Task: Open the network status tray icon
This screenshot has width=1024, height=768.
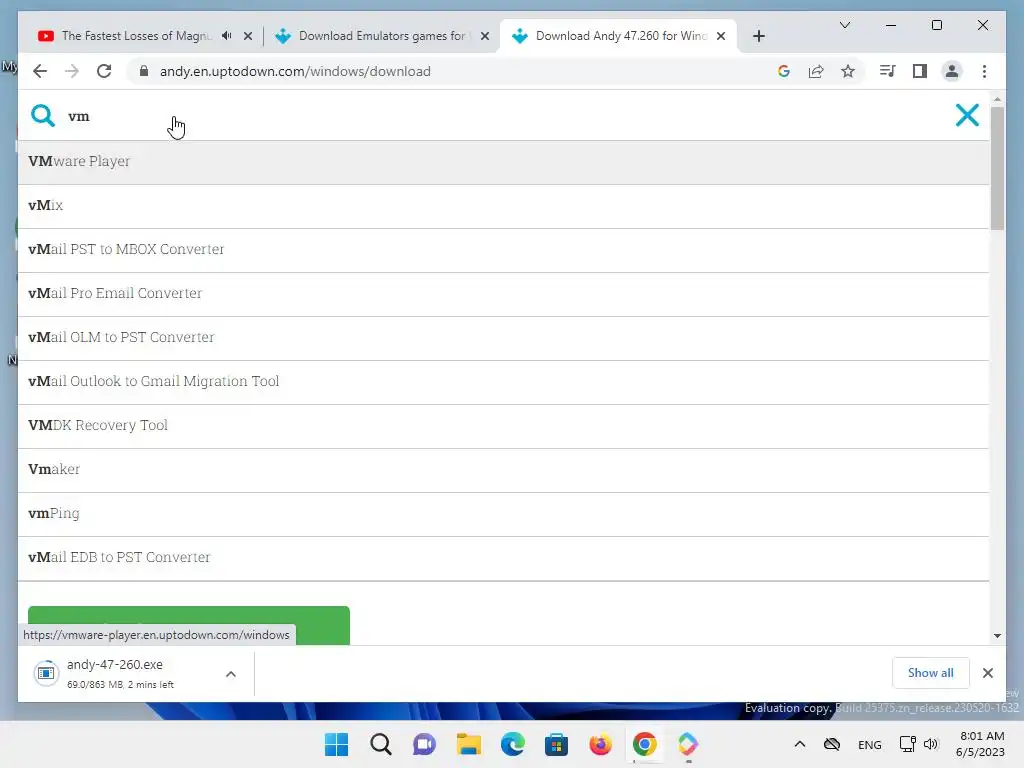Action: point(907,744)
